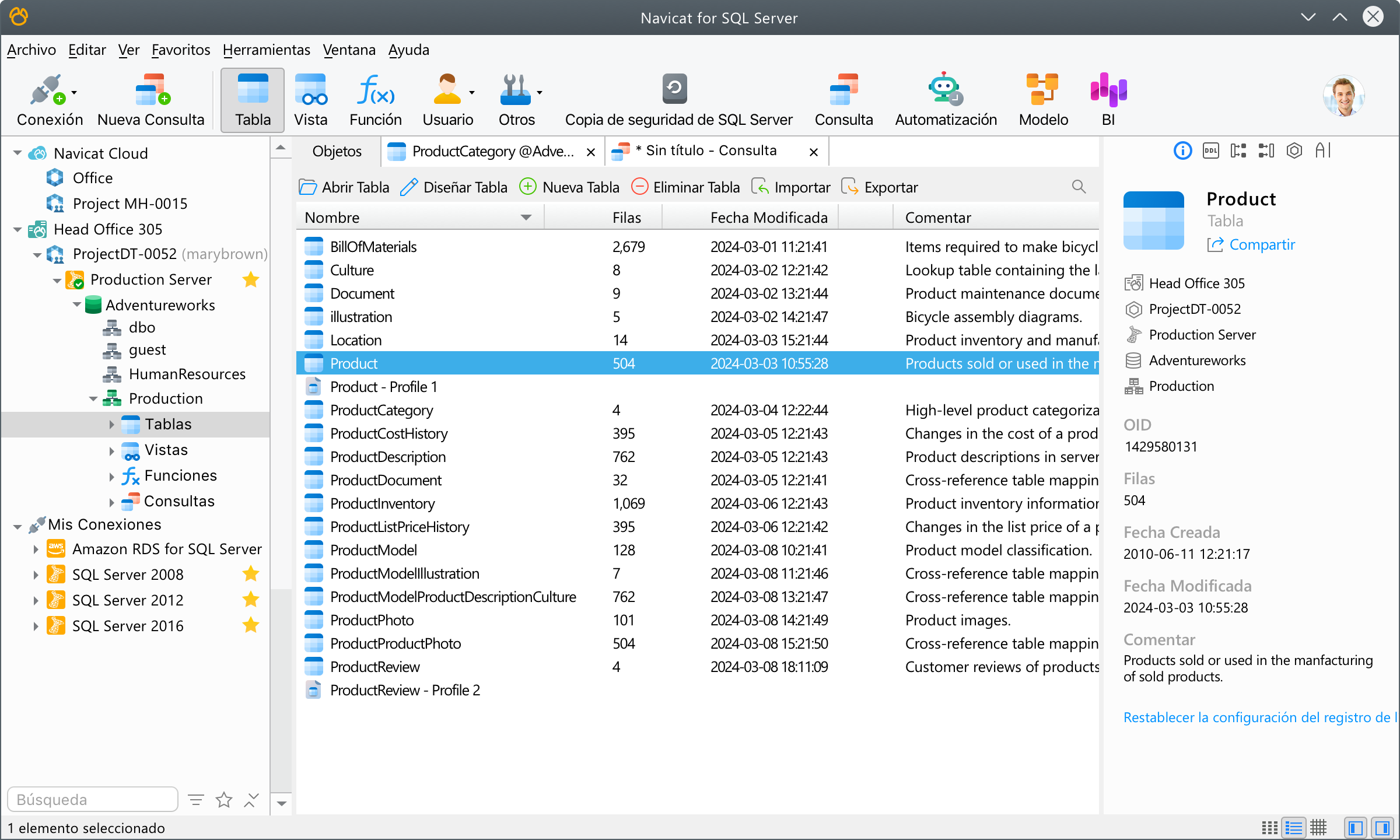The image size is (1400, 840).
Task: Click Eliminar Tabla button
Action: click(x=685, y=187)
